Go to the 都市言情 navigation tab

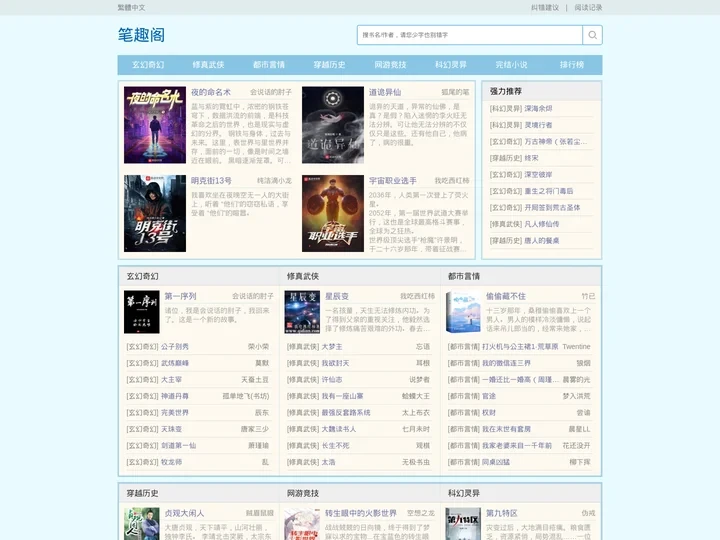[x=269, y=65]
